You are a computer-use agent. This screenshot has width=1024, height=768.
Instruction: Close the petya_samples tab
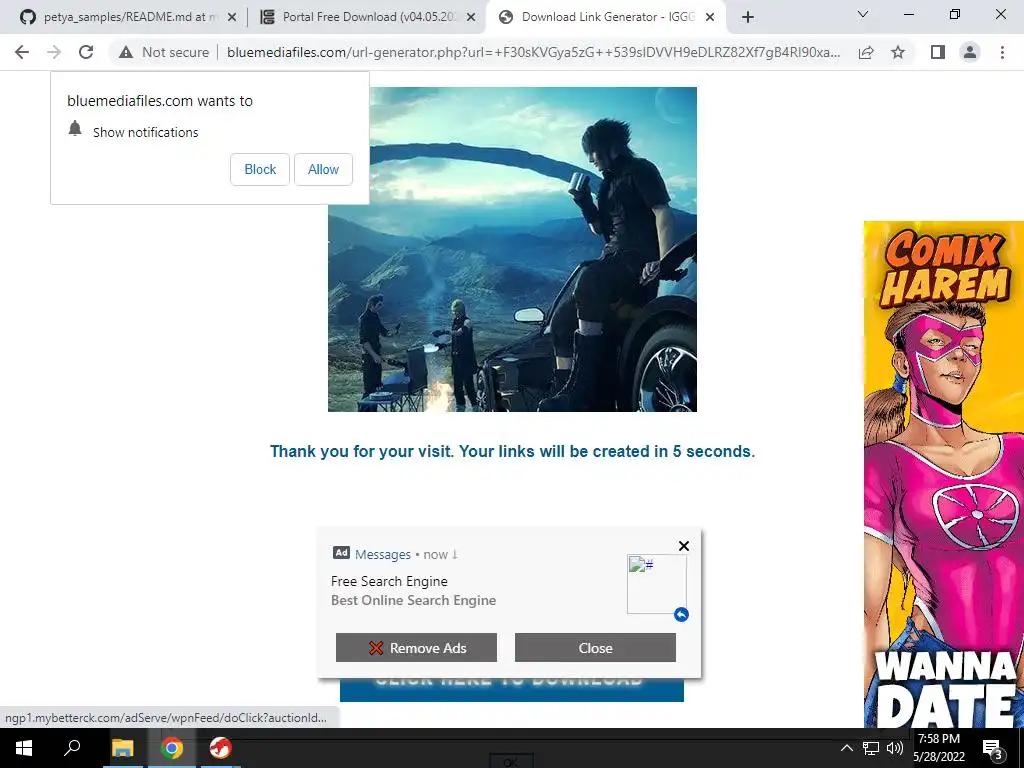point(232,18)
